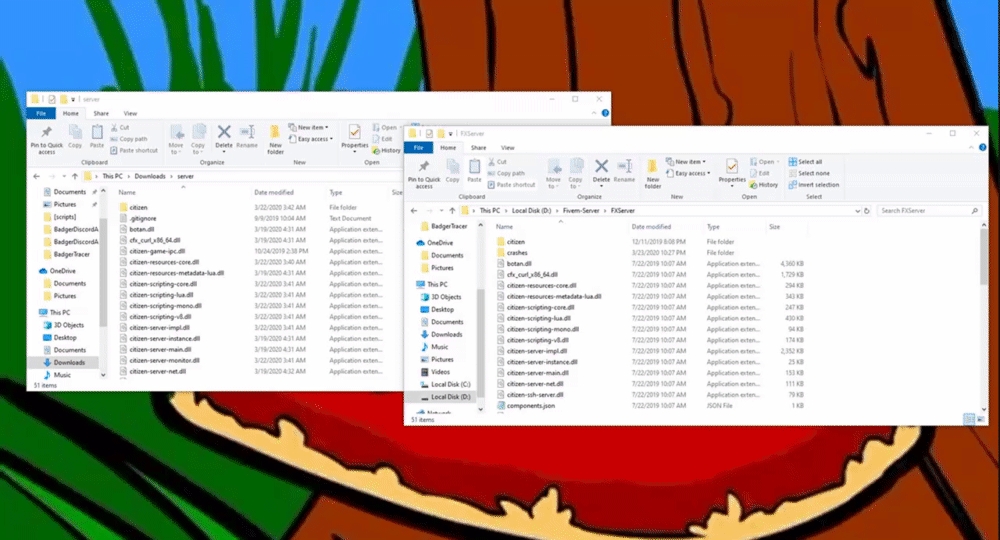Click Paste icon in server window ribbon
The height and width of the screenshot is (540, 1000).
tap(97, 136)
